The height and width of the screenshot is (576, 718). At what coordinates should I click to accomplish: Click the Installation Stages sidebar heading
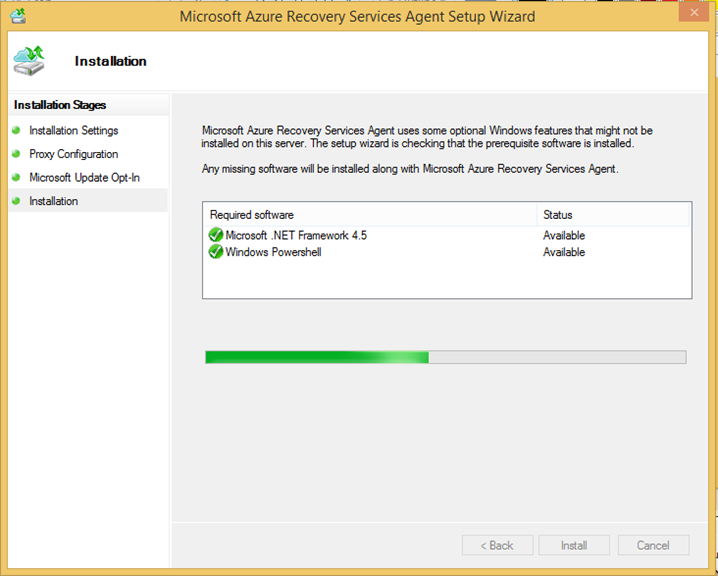click(60, 105)
